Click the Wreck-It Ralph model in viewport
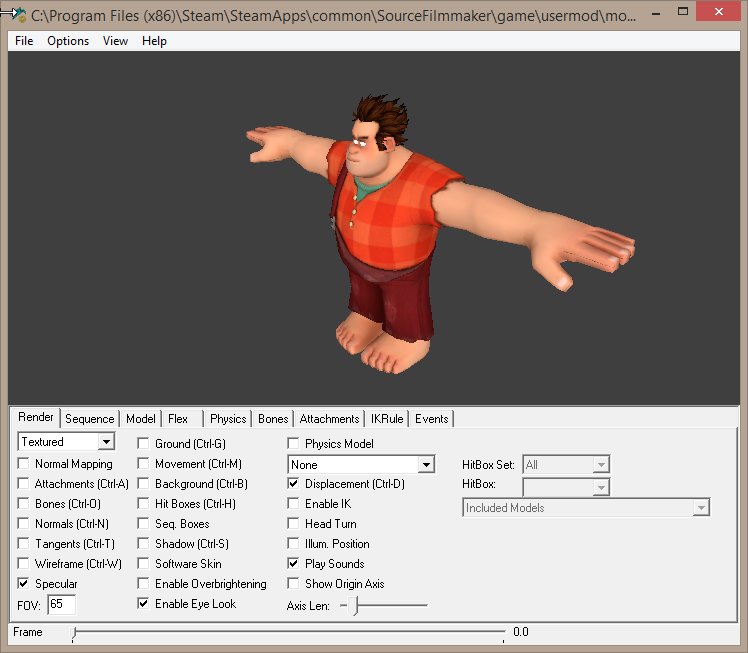The height and width of the screenshot is (653, 748). tap(386, 234)
